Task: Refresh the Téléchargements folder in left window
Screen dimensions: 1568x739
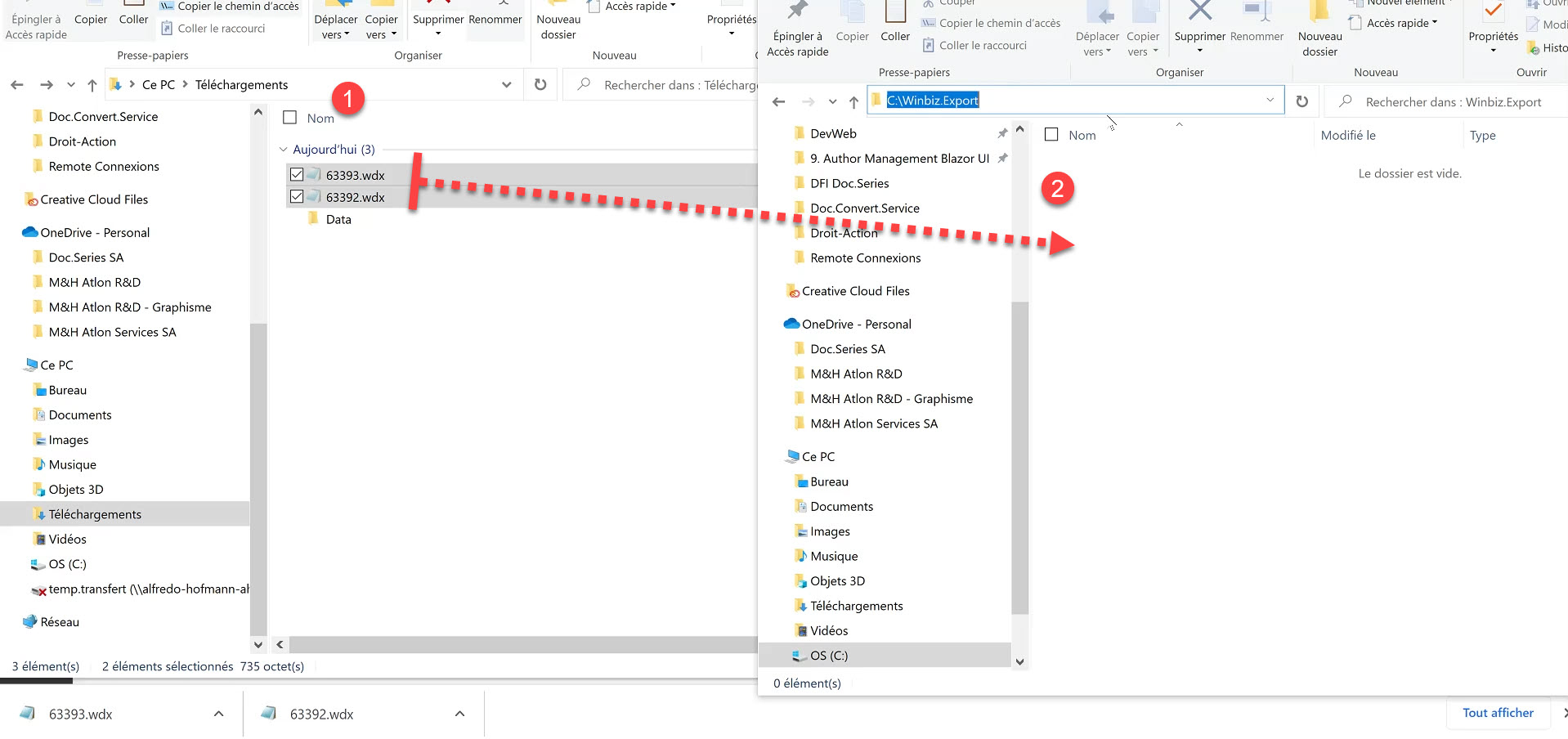Action: click(x=540, y=84)
